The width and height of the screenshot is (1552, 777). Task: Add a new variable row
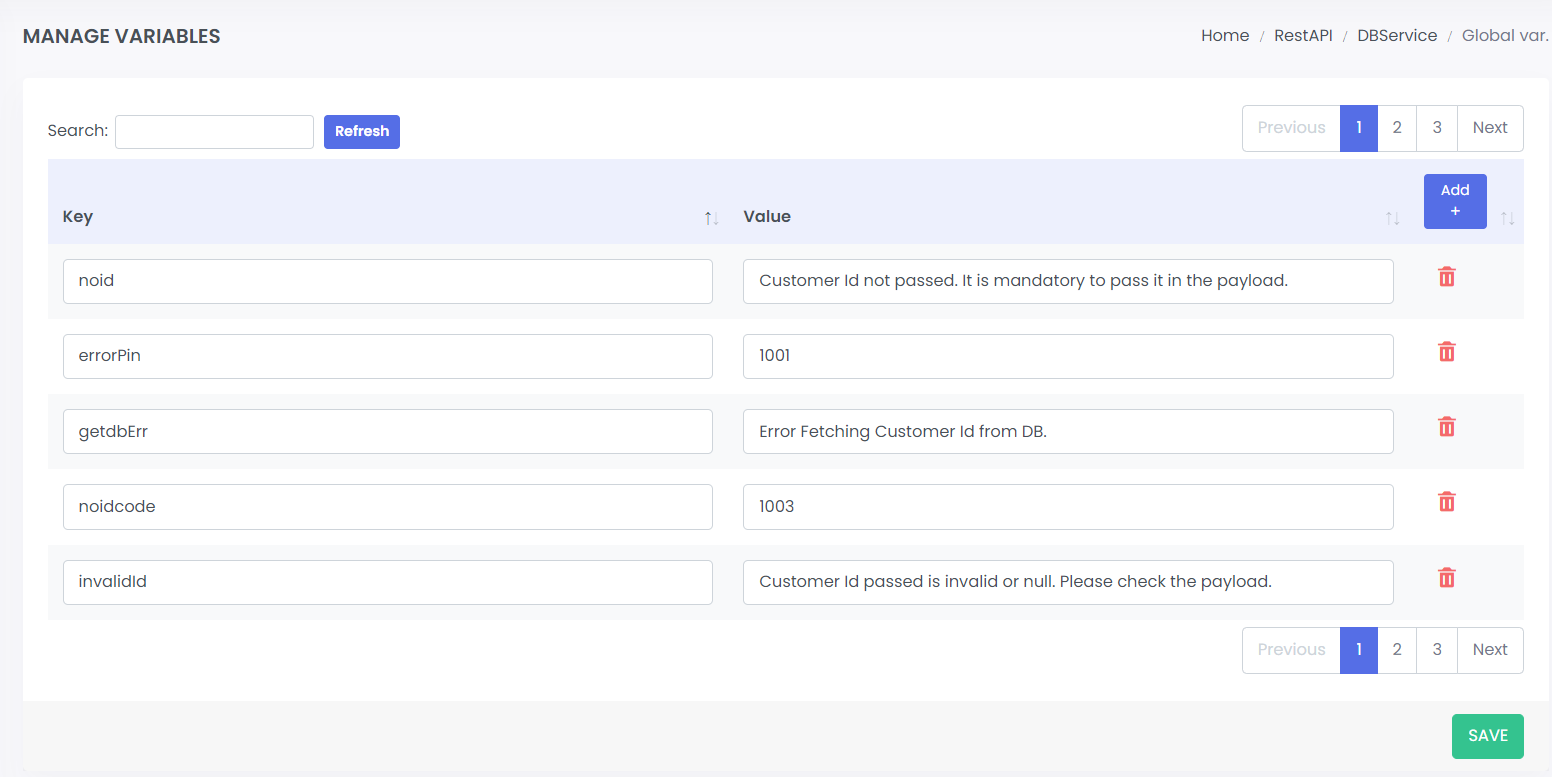pyautogui.click(x=1455, y=201)
